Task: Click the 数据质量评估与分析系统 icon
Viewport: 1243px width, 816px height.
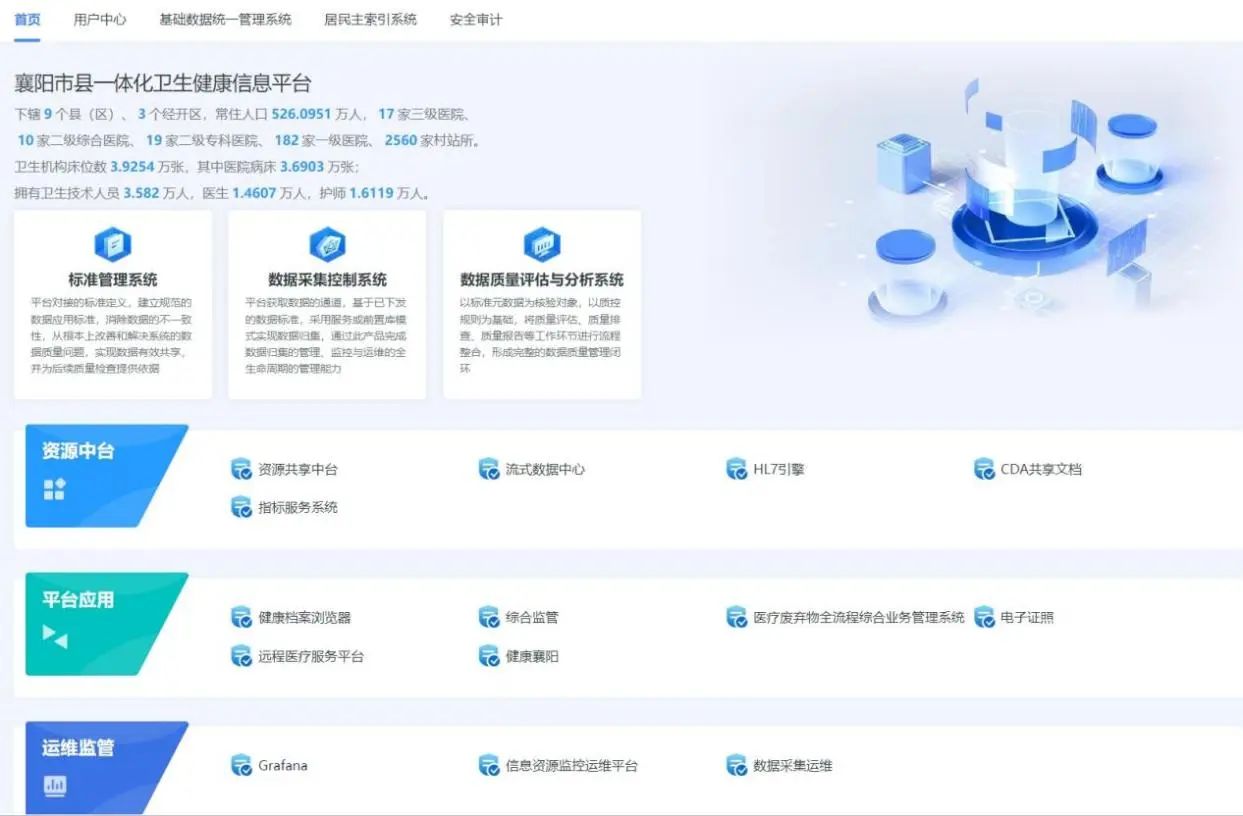Action: tap(542, 243)
